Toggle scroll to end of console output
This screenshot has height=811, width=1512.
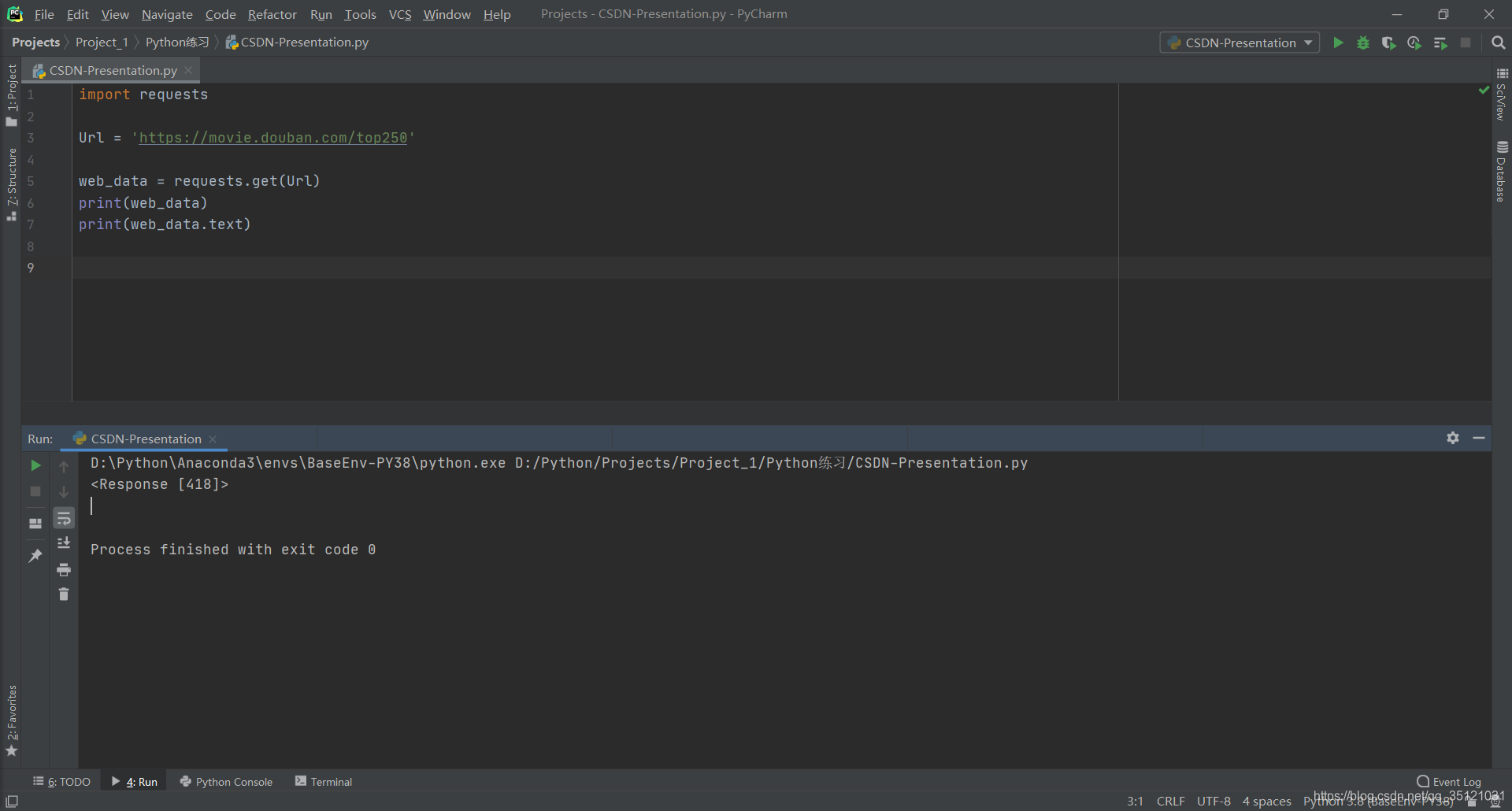click(64, 543)
